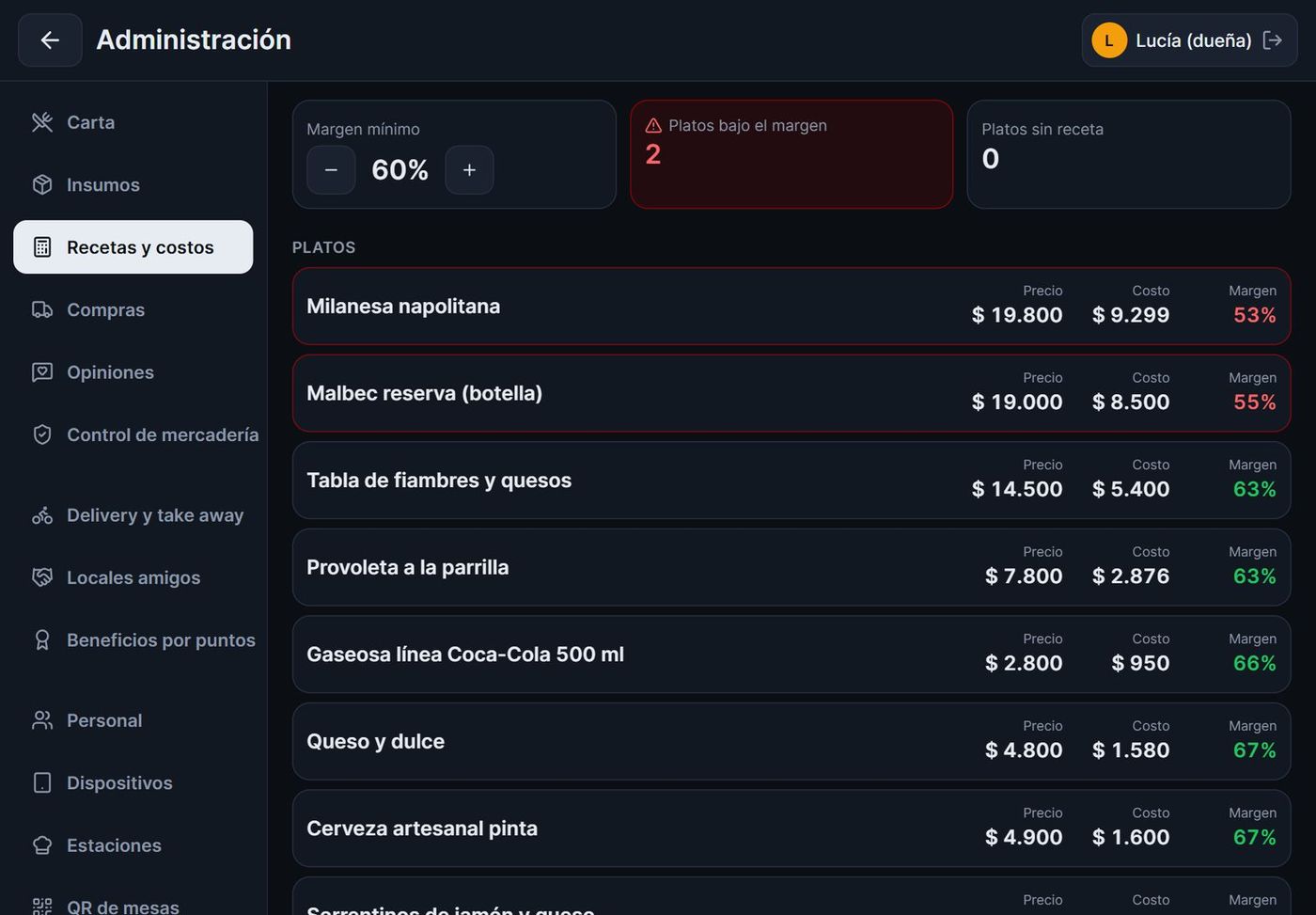Viewport: 1316px width, 915px height.
Task: Decrease the minimum margin with minus button
Action: (331, 170)
